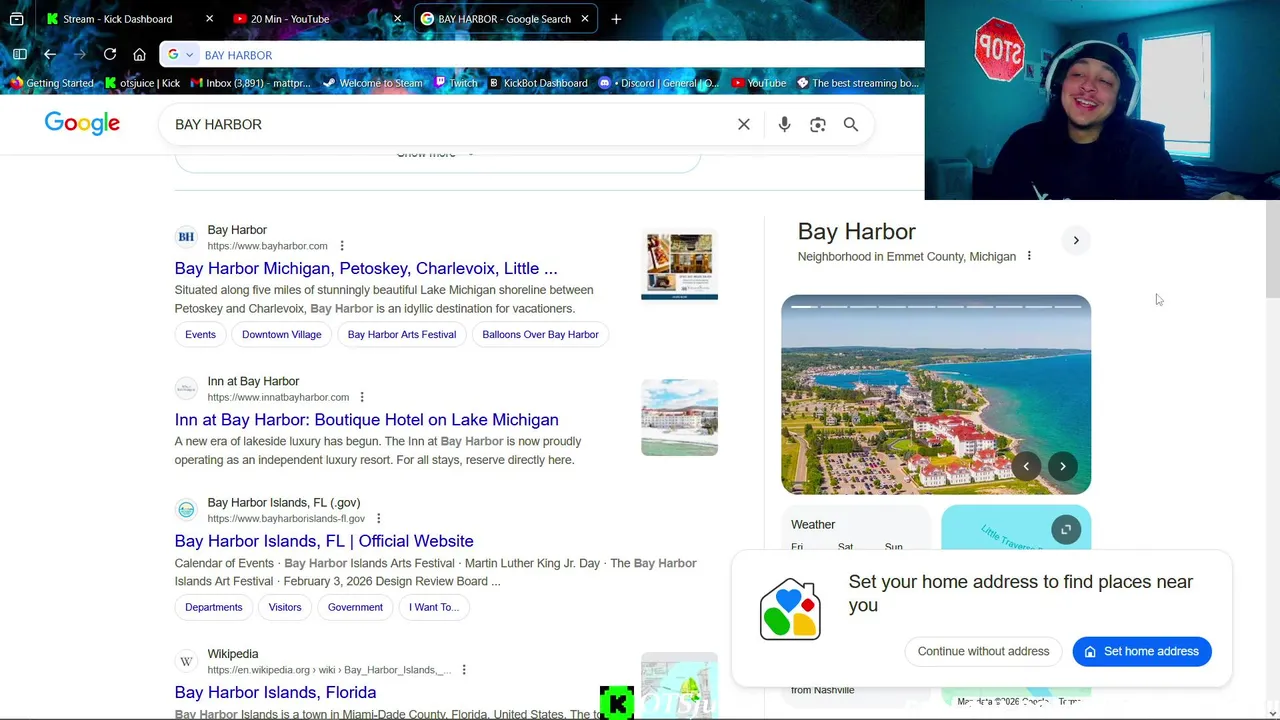Open Bay Harbor Michigan, Petoskey result
This screenshot has width=1280, height=720.
[x=366, y=268]
